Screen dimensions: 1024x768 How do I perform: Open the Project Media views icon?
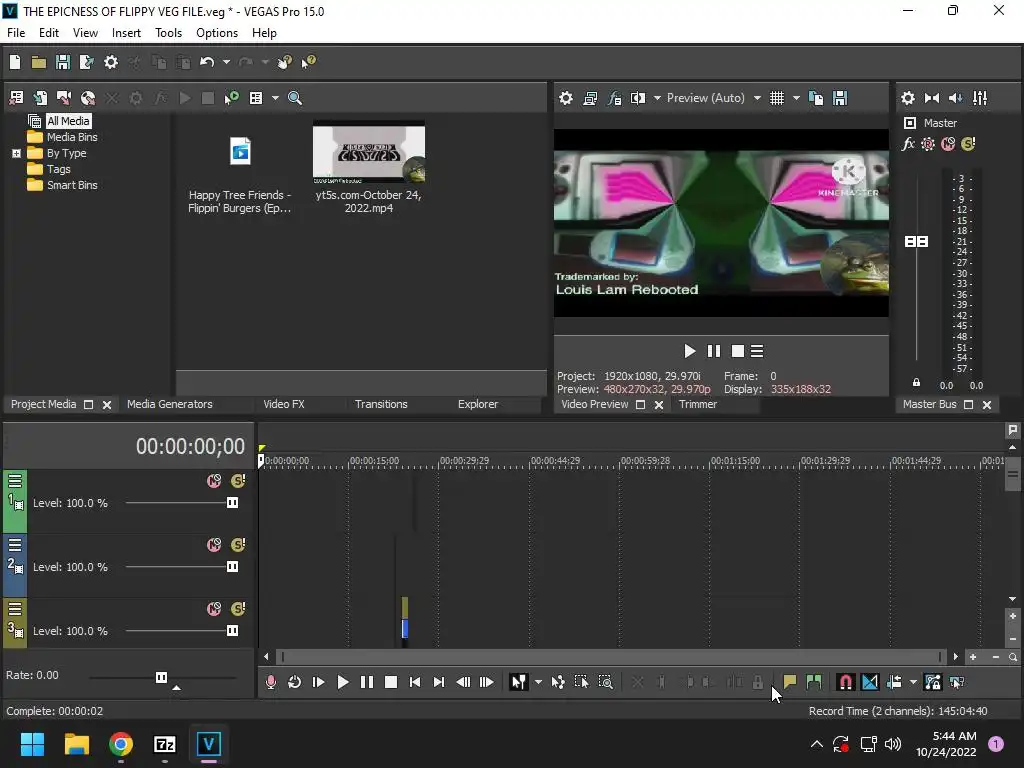tap(256, 98)
